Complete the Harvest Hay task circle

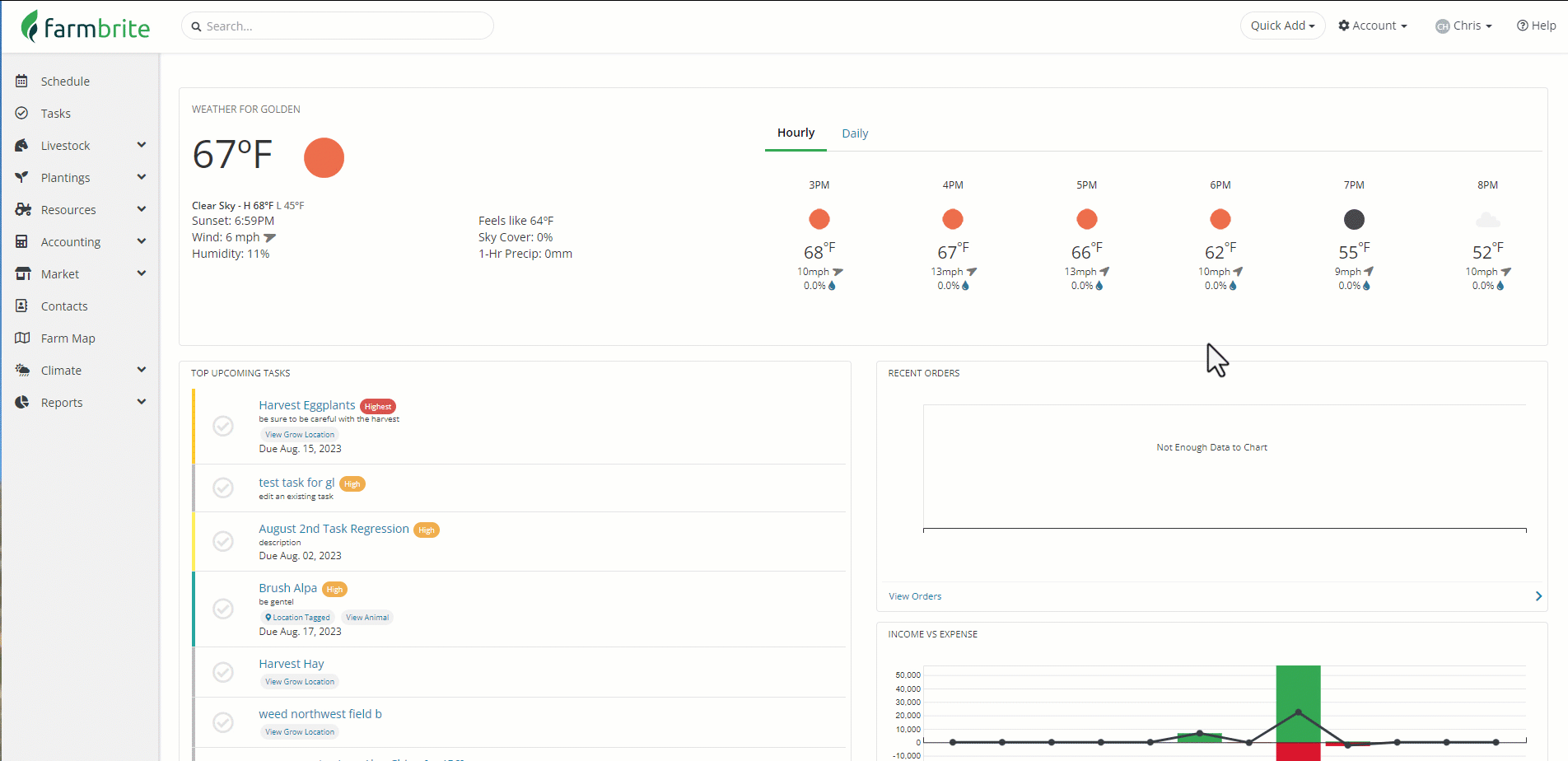tap(222, 672)
